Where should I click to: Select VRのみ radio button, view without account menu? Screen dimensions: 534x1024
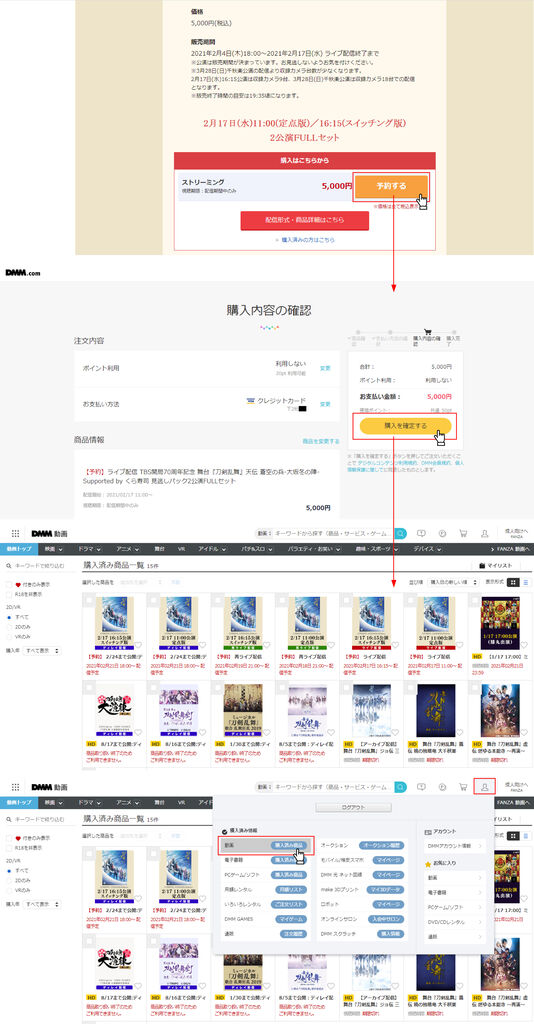(9, 636)
